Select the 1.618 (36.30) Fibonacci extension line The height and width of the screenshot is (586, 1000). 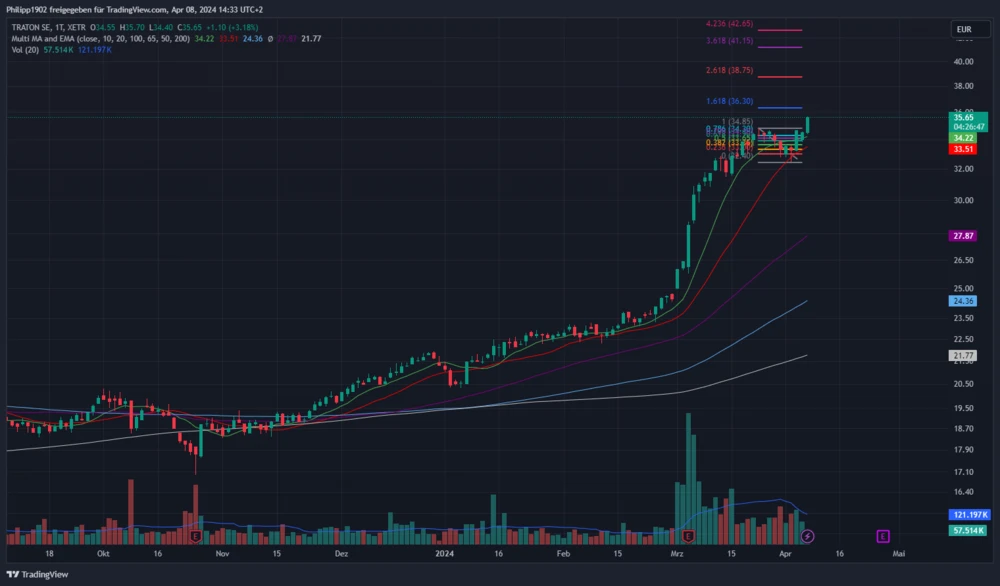(x=780, y=107)
